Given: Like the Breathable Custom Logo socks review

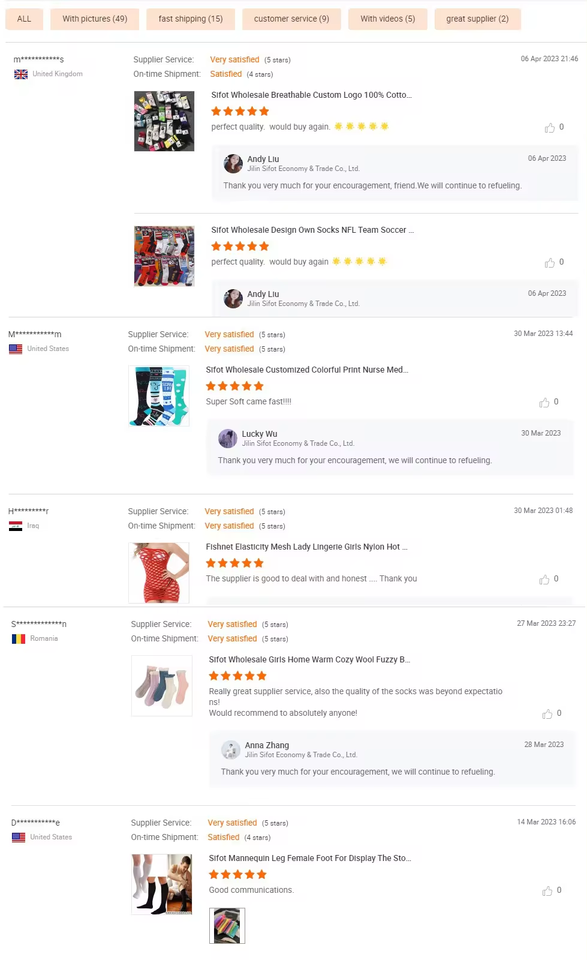Looking at the screenshot, I should pos(550,127).
